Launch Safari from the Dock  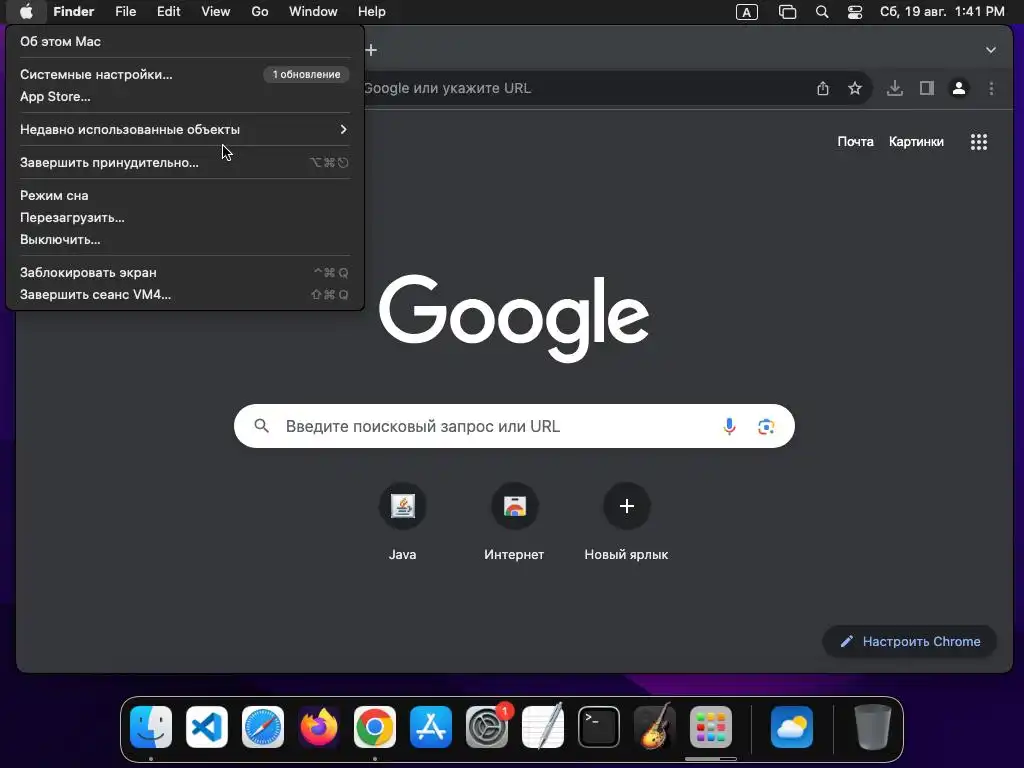click(263, 727)
